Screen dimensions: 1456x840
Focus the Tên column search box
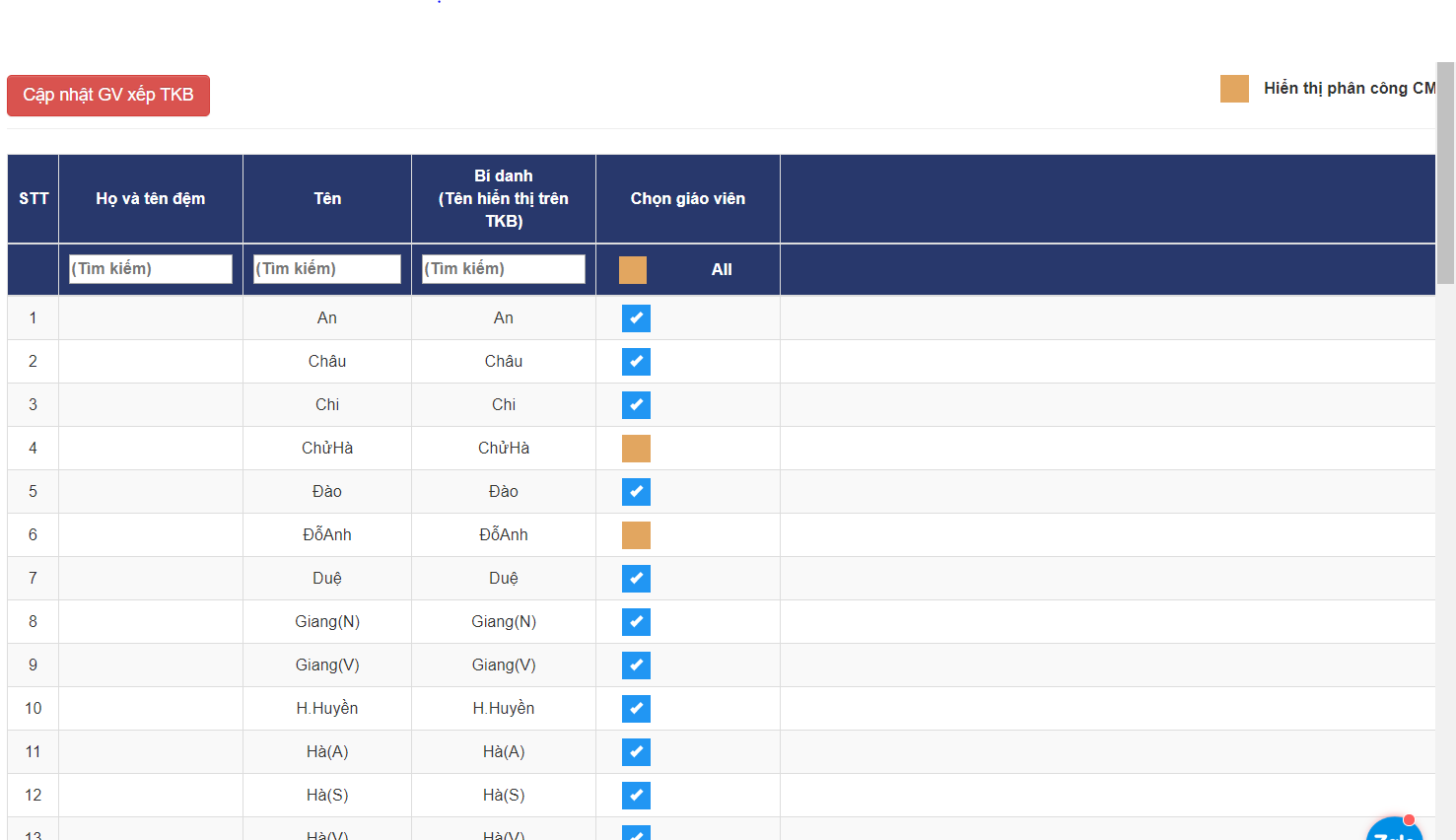pos(327,269)
